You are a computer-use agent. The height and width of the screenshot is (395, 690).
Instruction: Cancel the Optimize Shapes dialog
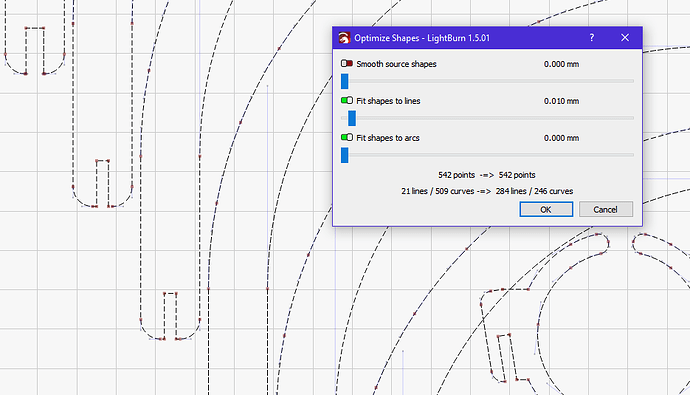click(606, 209)
